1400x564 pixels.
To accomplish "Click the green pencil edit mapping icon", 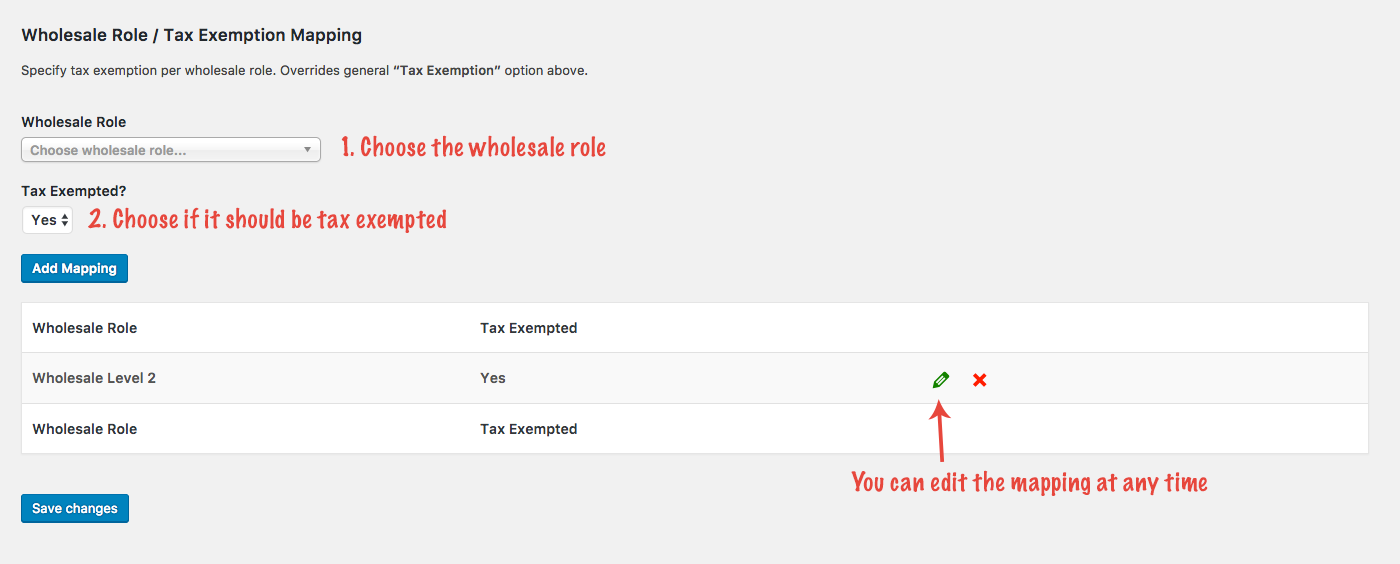I will 940,380.
